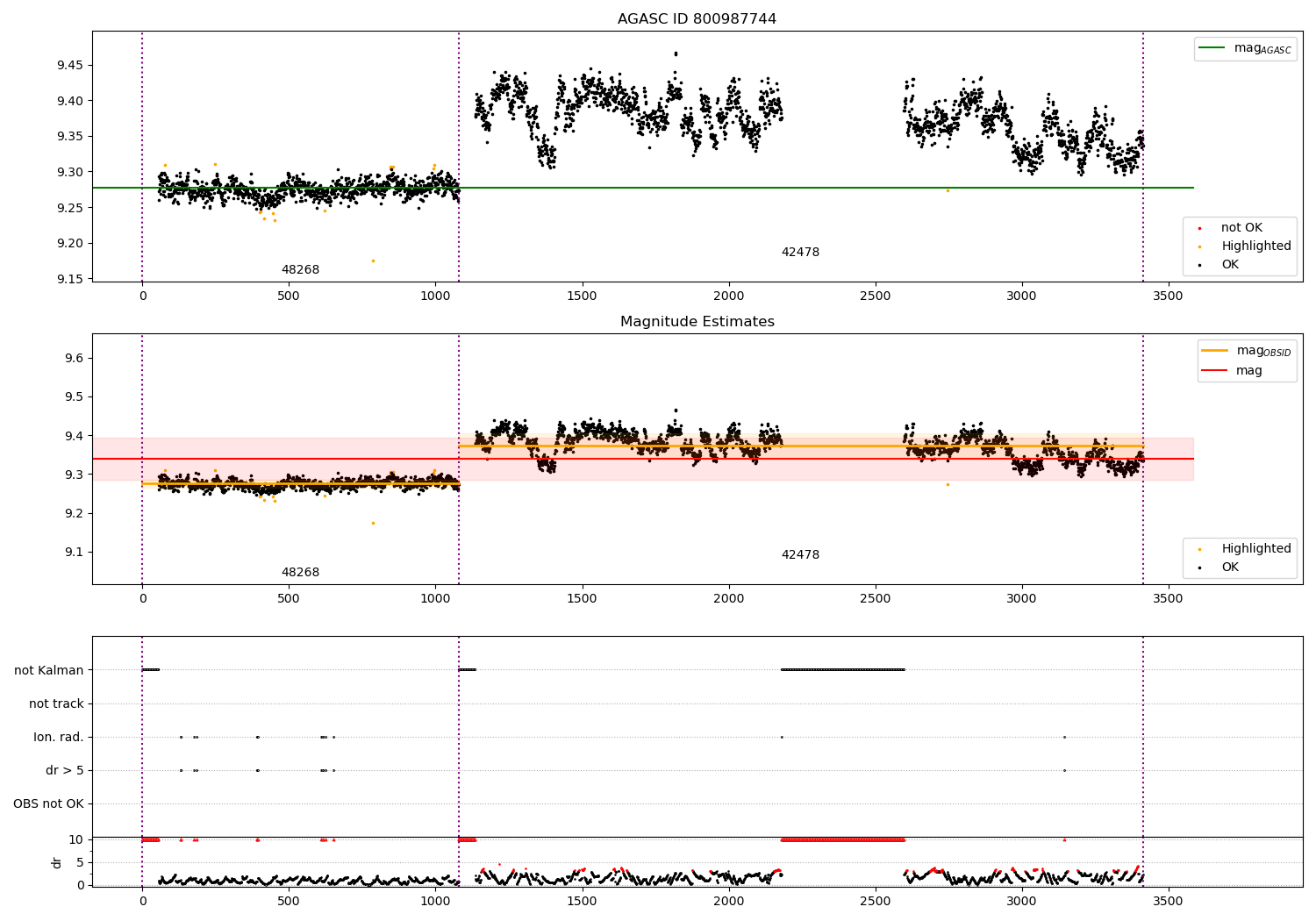Click the "not Kalman" row label
The height and width of the screenshot is (921, 1316).
[x=49, y=670]
